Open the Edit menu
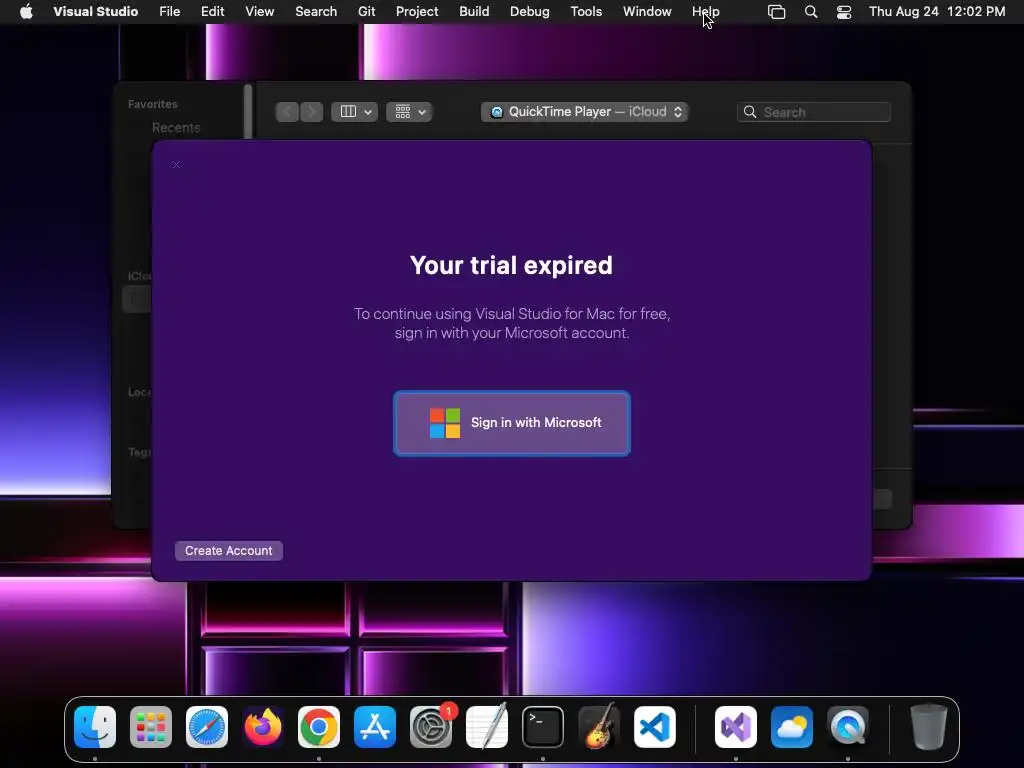Screen dimensions: 1024x768 [212, 12]
